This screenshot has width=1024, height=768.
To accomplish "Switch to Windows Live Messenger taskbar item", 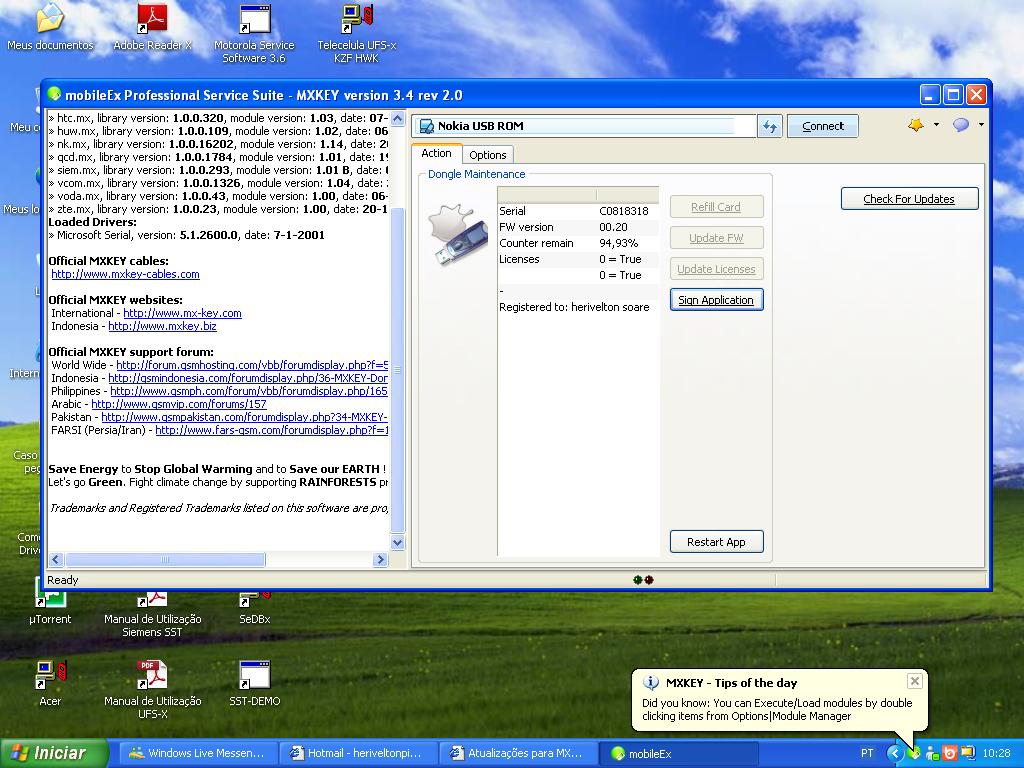I will 199,753.
